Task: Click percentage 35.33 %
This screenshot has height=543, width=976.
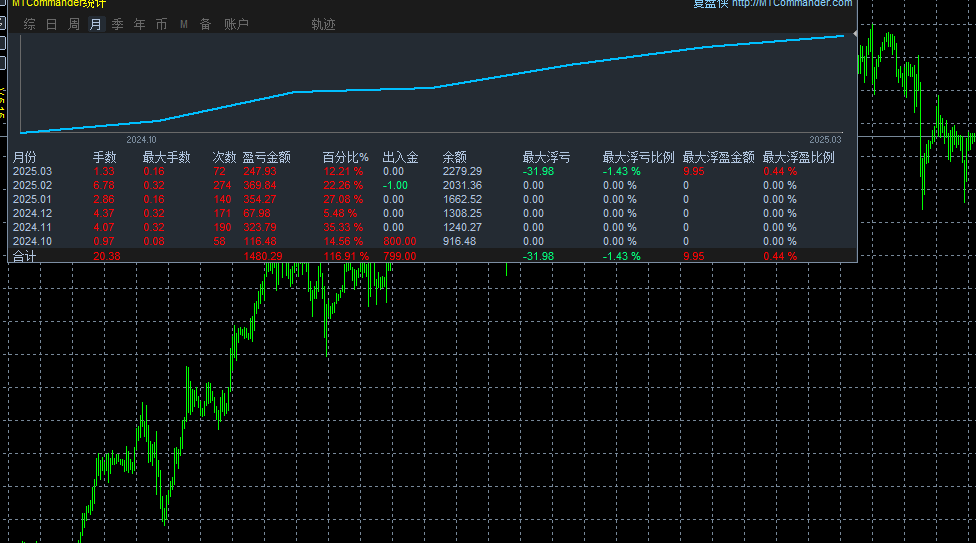Action: 343,227
